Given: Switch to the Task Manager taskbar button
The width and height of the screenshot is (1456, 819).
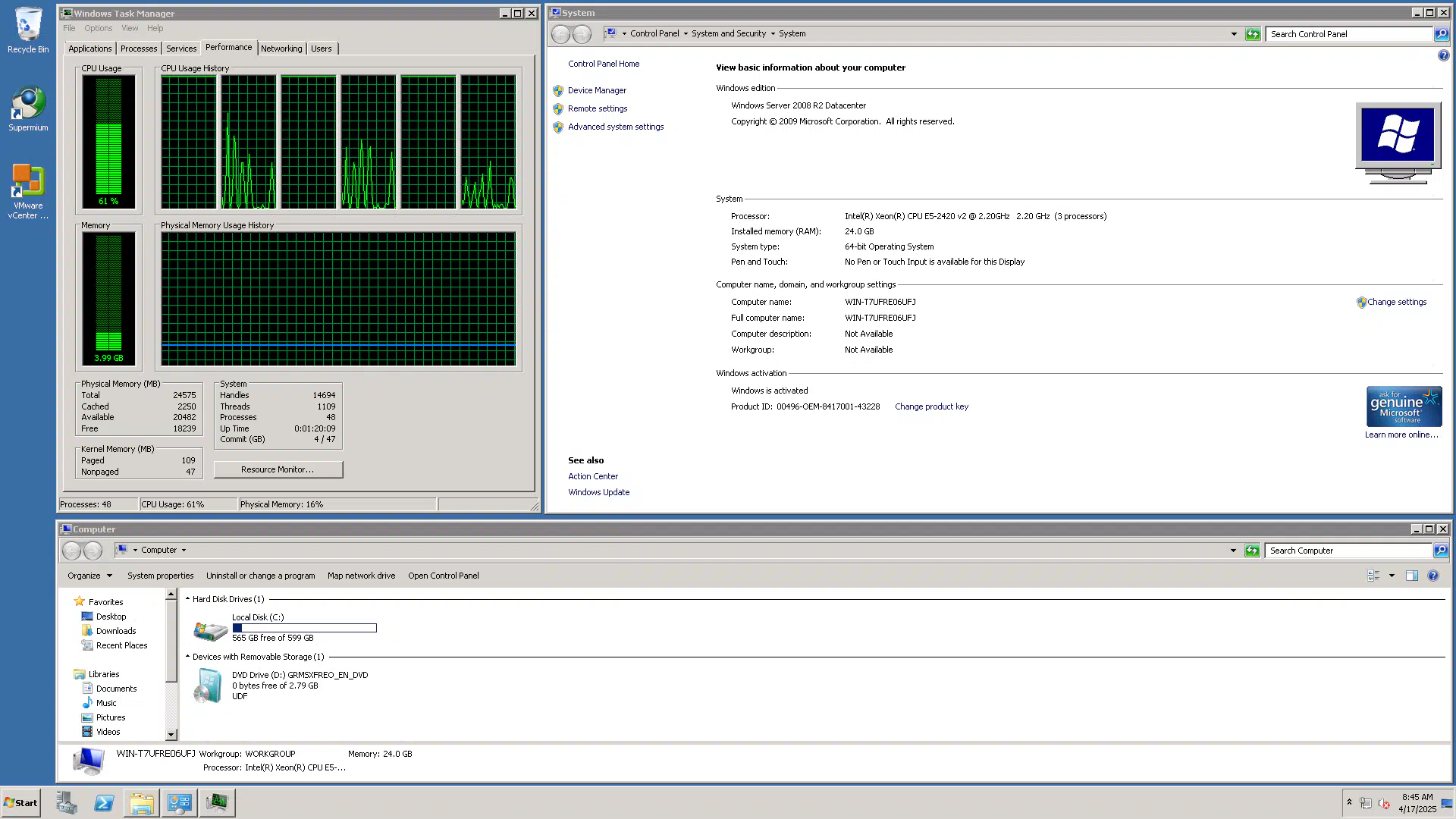Looking at the screenshot, I should pos(218,802).
